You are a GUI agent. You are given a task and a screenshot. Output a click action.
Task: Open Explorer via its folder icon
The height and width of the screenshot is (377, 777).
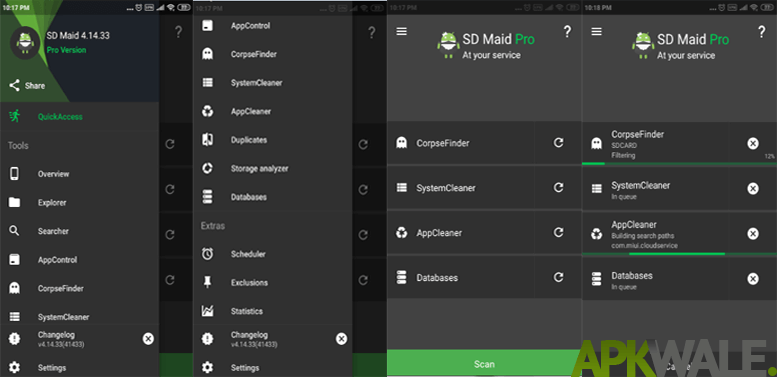tap(14, 202)
